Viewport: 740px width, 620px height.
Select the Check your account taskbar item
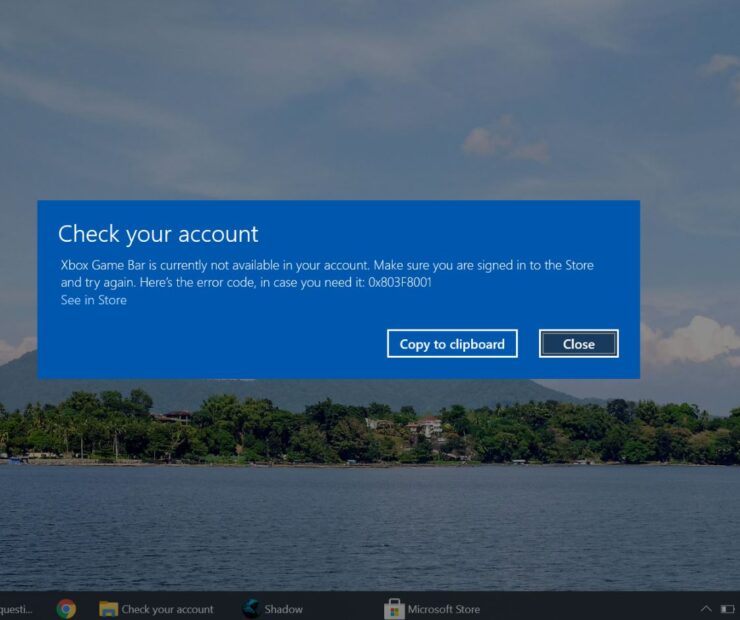[156, 609]
